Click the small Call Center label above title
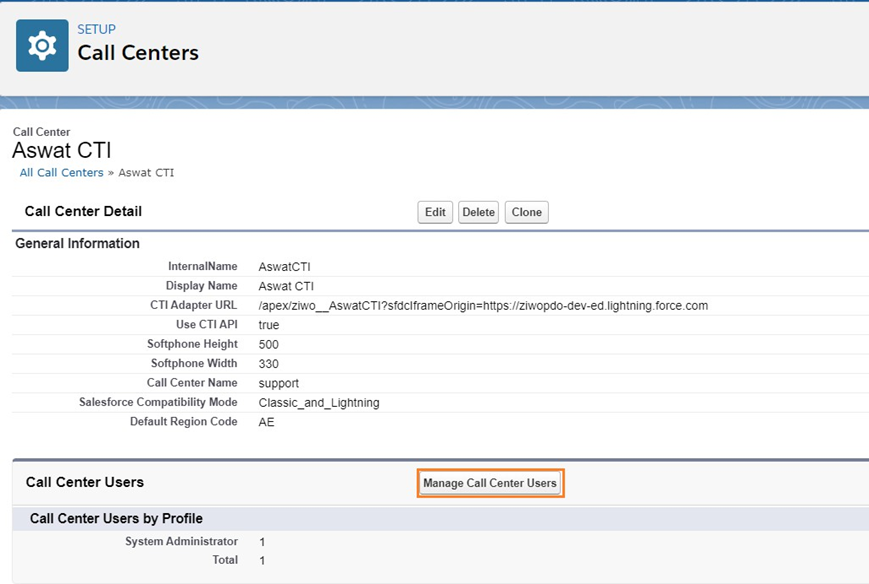Screen dimensions: 869x584 (x=42, y=132)
